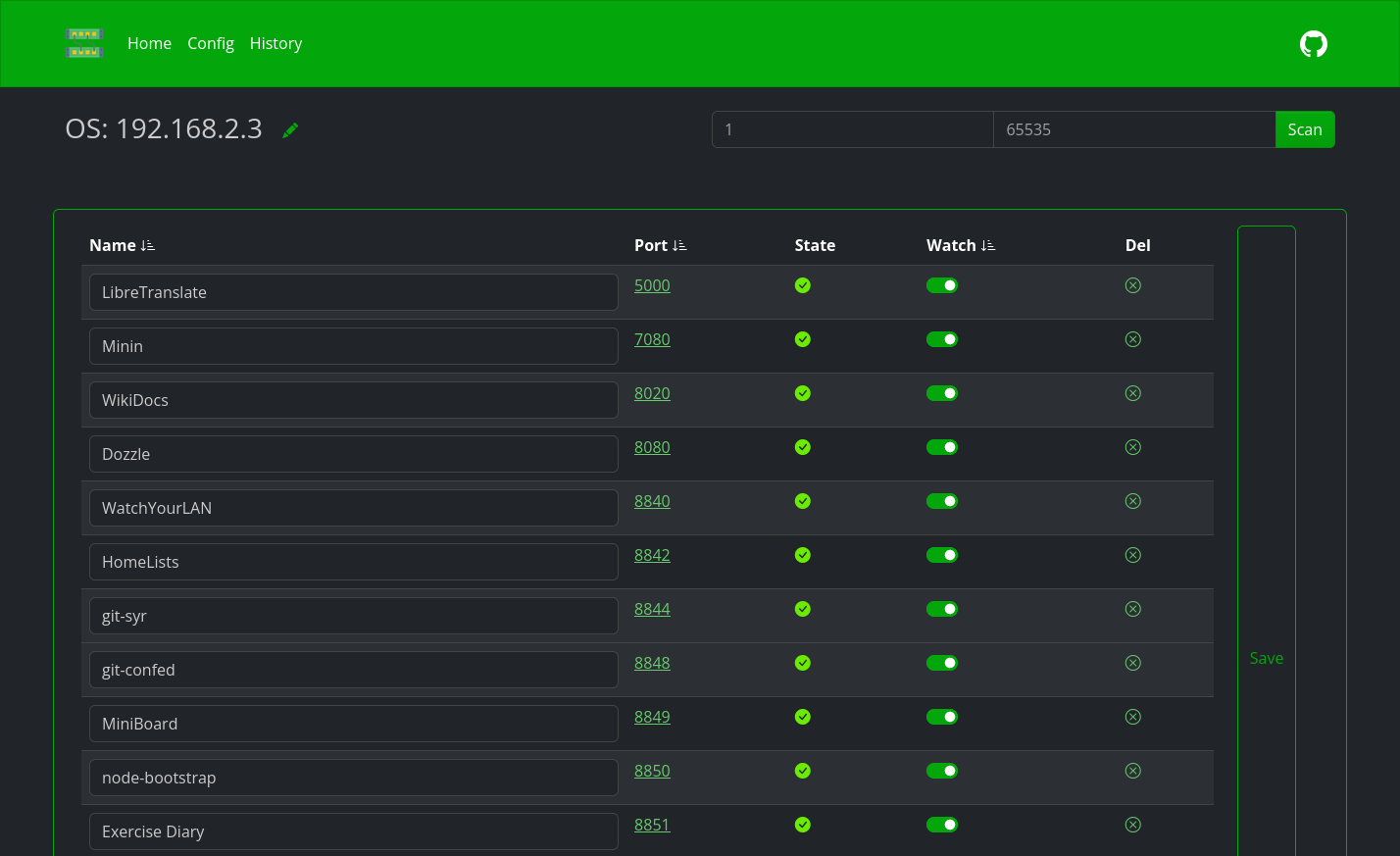Remove the MiniBoard row using its delete icon
This screenshot has height=856, width=1400.
(x=1132, y=717)
